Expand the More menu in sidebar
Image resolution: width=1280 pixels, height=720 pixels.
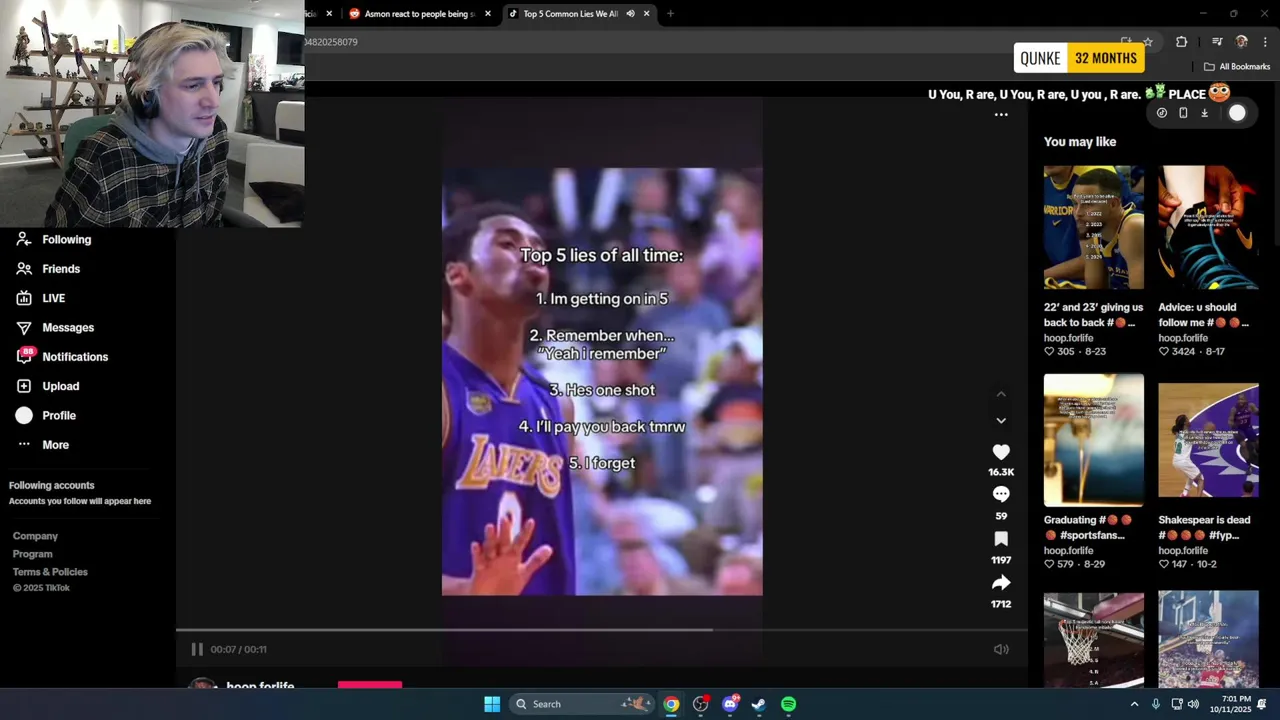pyautogui.click(x=43, y=445)
